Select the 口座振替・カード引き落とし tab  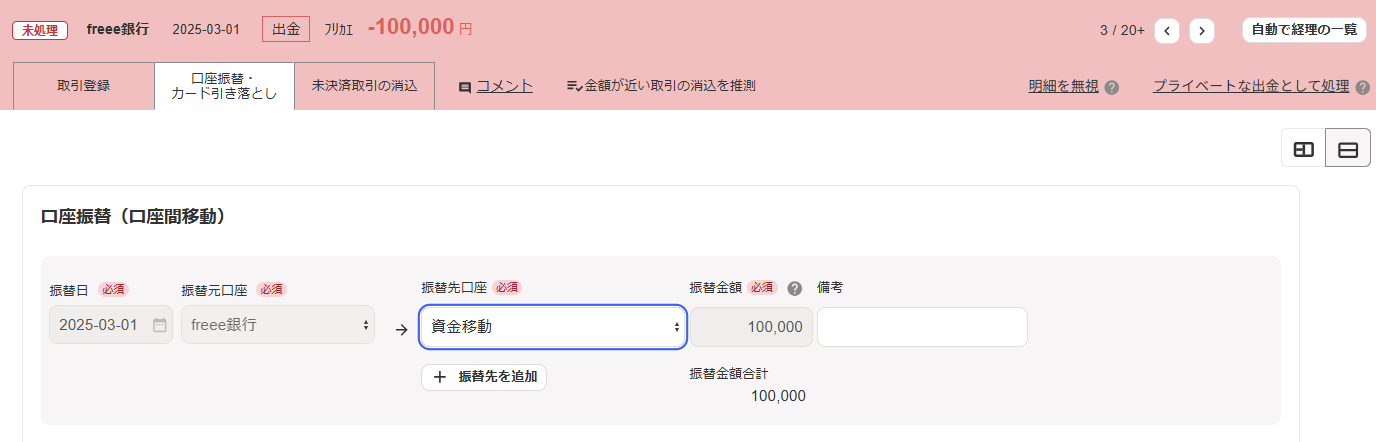click(224, 86)
